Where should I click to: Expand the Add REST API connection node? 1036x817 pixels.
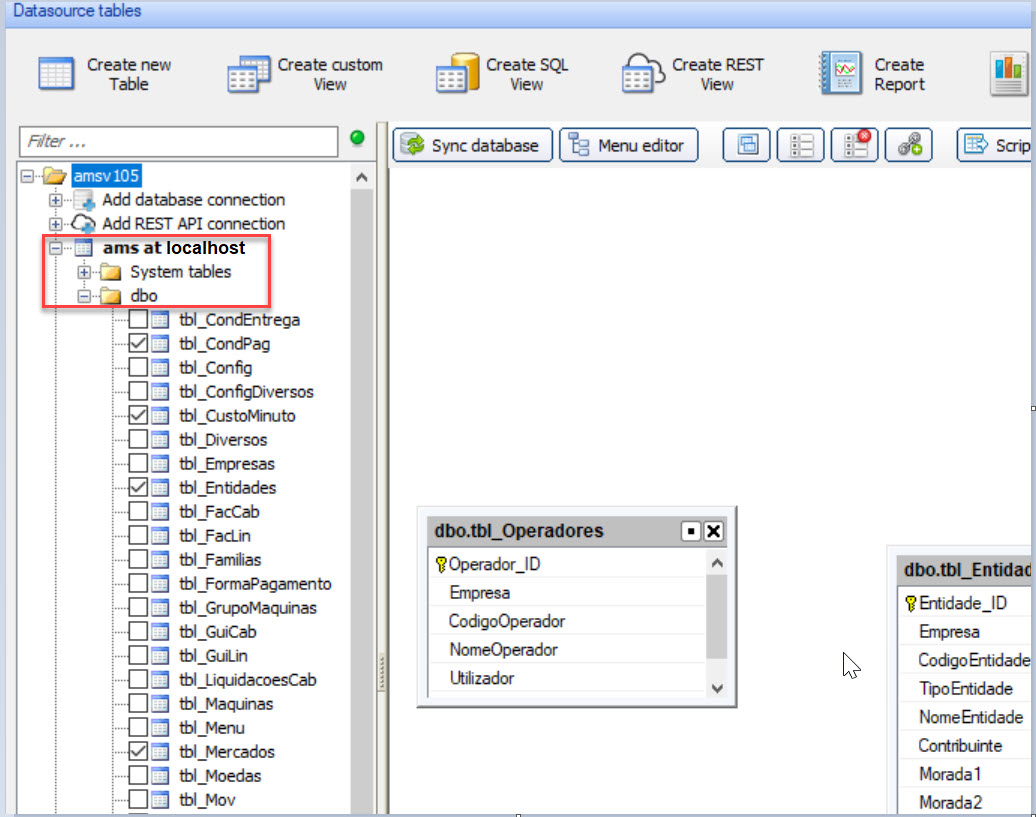point(56,224)
